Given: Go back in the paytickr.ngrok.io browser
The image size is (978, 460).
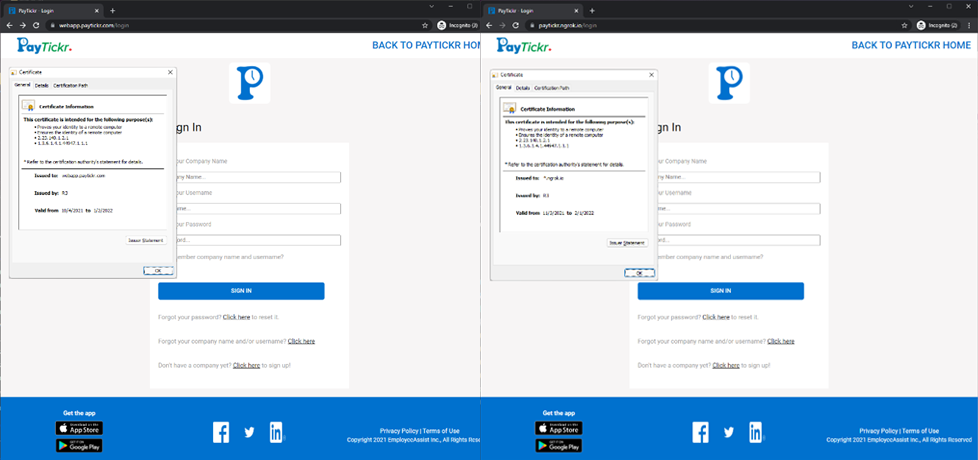Looking at the screenshot, I should [x=489, y=25].
